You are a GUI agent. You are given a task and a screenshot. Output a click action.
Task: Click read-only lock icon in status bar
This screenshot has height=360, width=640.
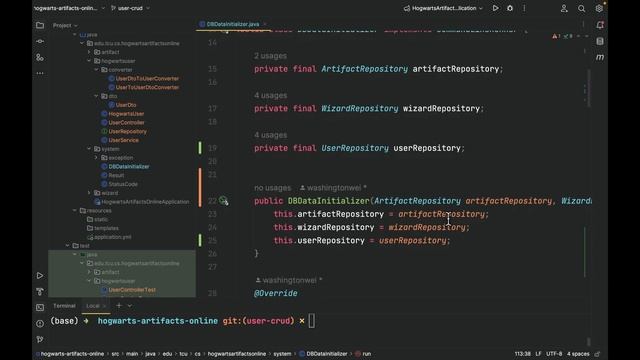click(x=598, y=354)
